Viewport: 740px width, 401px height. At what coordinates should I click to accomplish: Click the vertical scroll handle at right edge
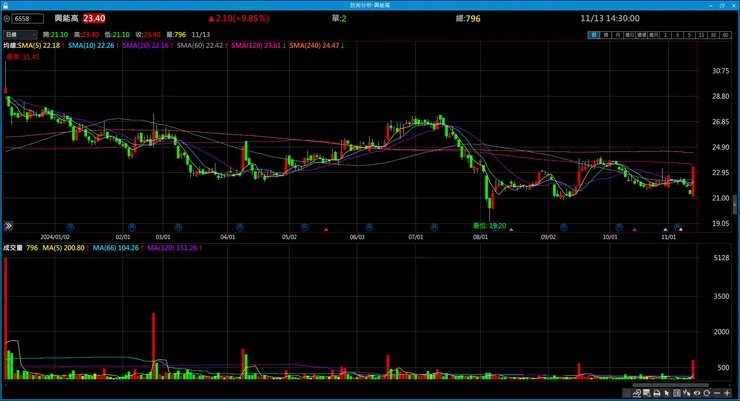[735, 205]
